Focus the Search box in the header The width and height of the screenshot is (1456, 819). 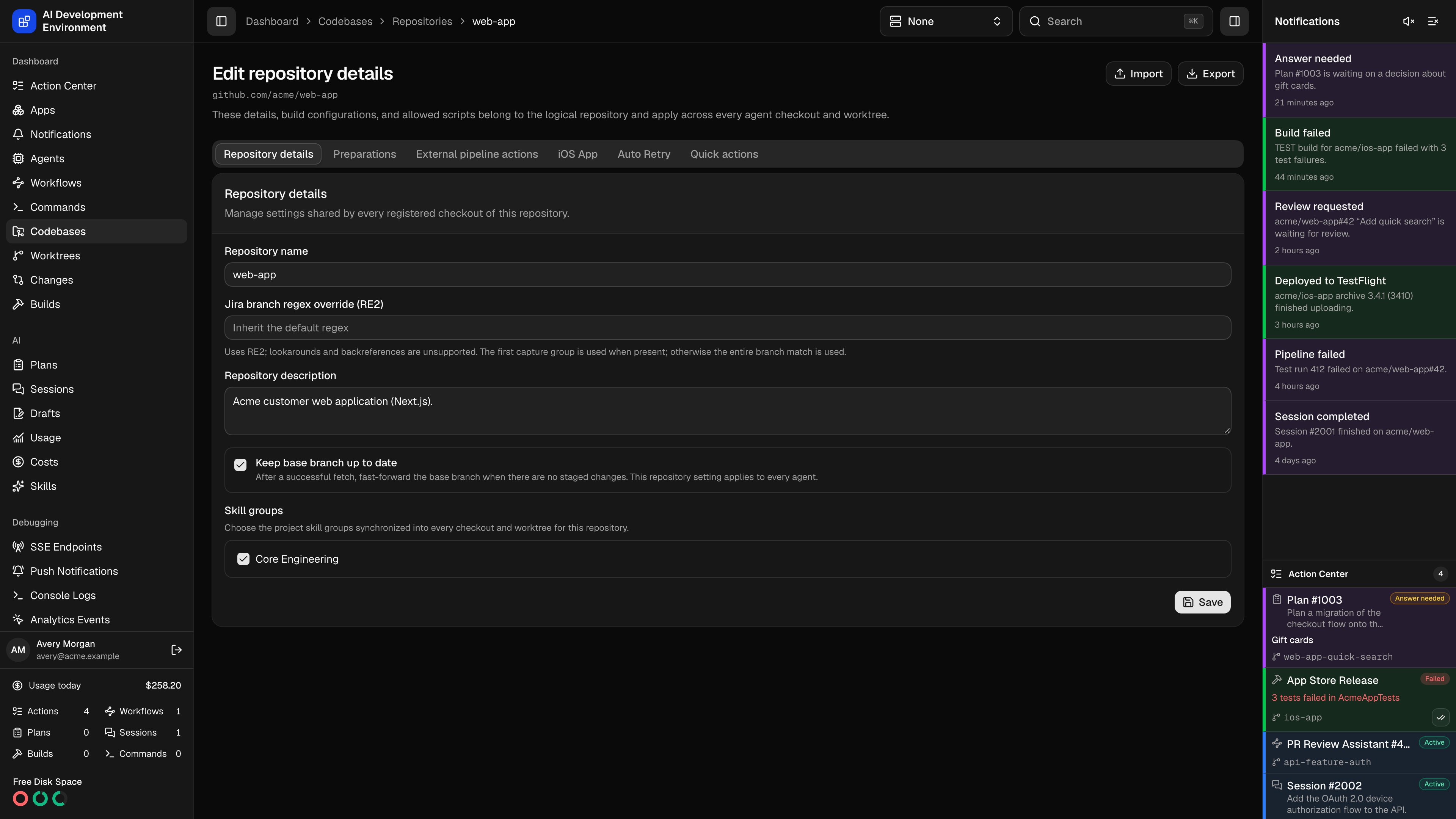pyautogui.click(x=1116, y=22)
